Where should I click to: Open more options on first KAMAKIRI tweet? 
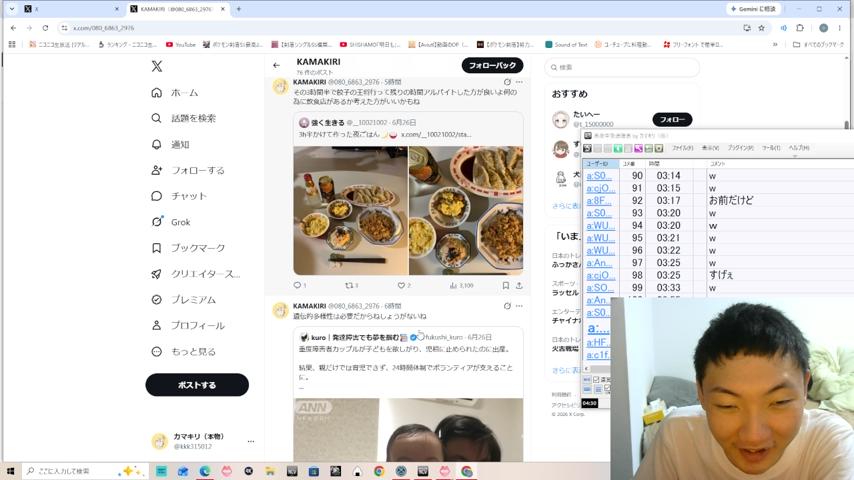(x=519, y=82)
